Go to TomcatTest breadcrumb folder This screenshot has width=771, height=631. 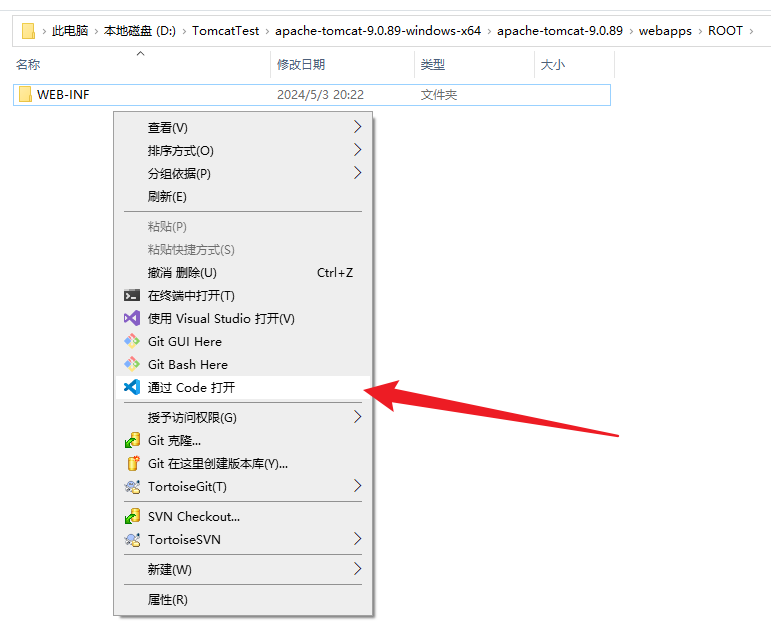click(225, 31)
